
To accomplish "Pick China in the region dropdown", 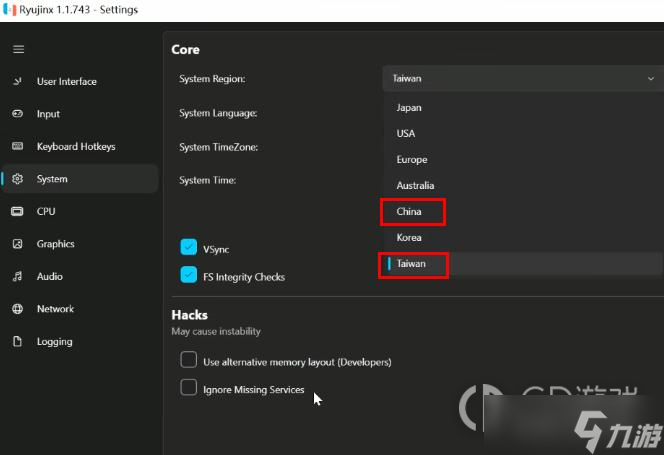I will point(523,211).
